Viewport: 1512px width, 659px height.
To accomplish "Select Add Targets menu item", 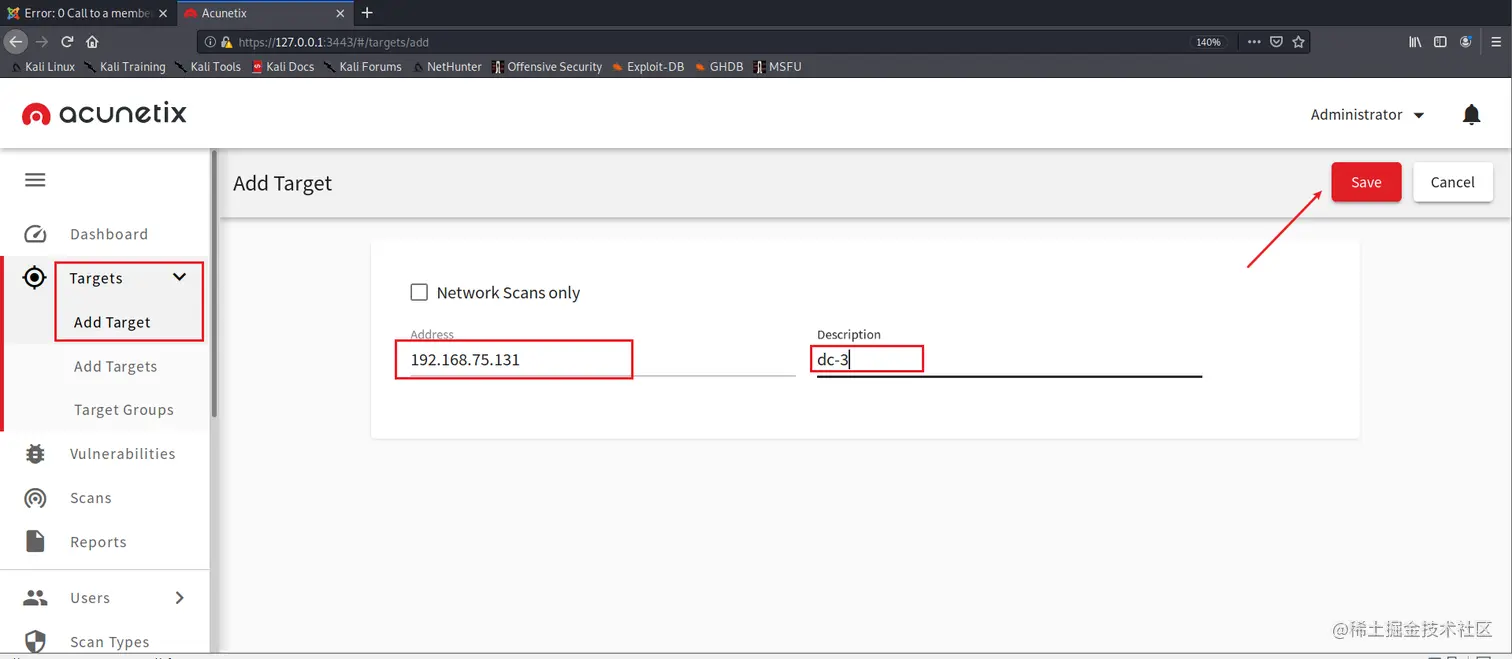I will point(115,366).
